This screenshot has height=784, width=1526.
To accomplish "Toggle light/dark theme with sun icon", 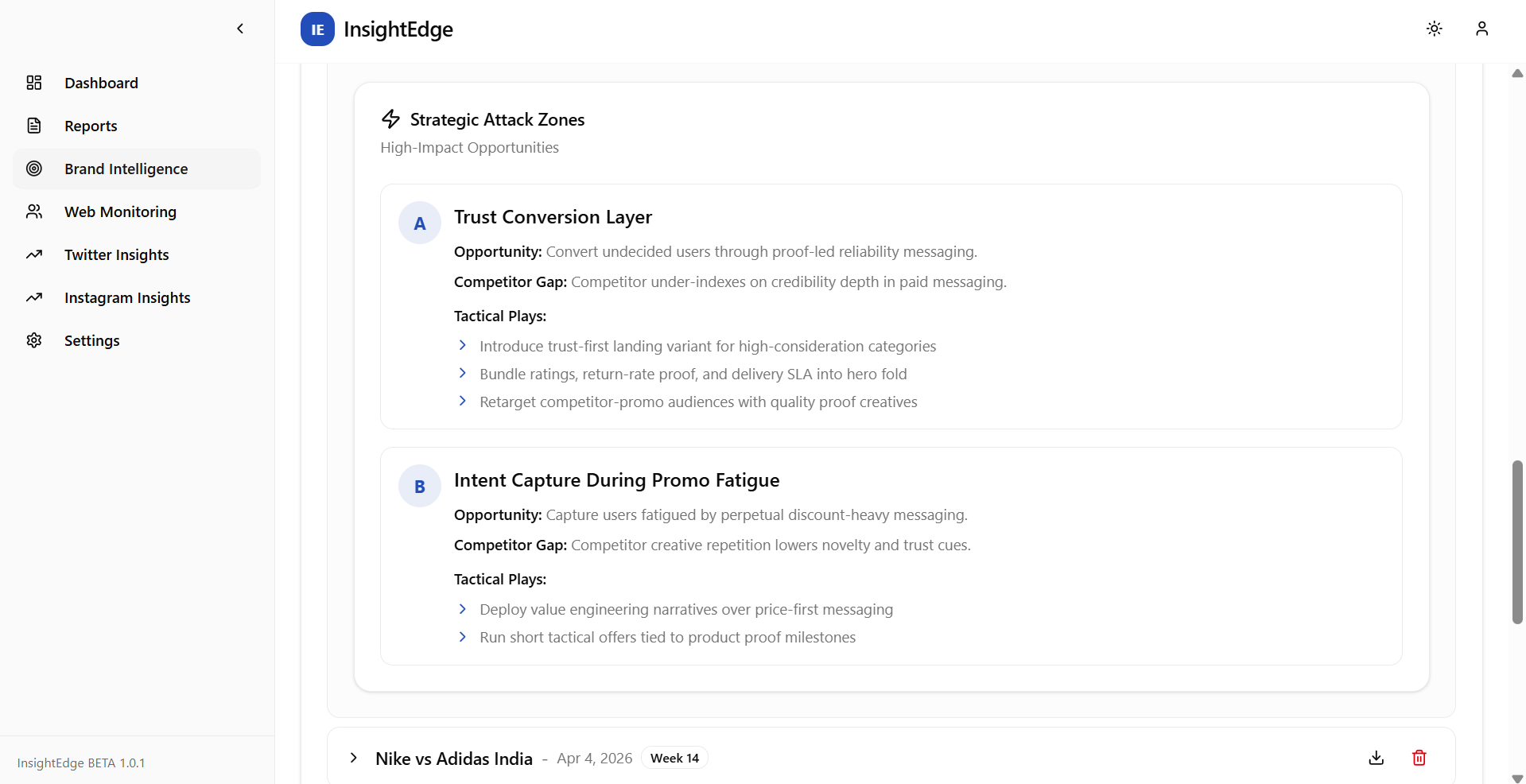I will click(1434, 29).
